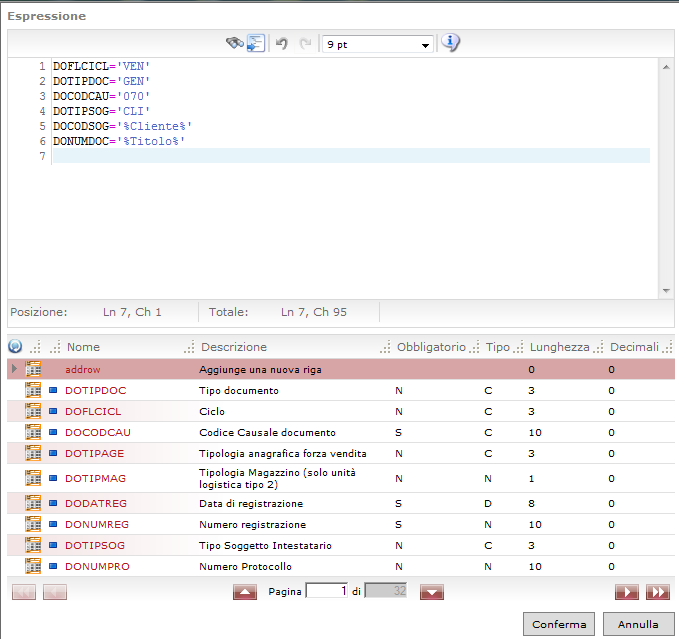Sort by the Nome column header
This screenshot has height=639, width=679.
point(84,347)
